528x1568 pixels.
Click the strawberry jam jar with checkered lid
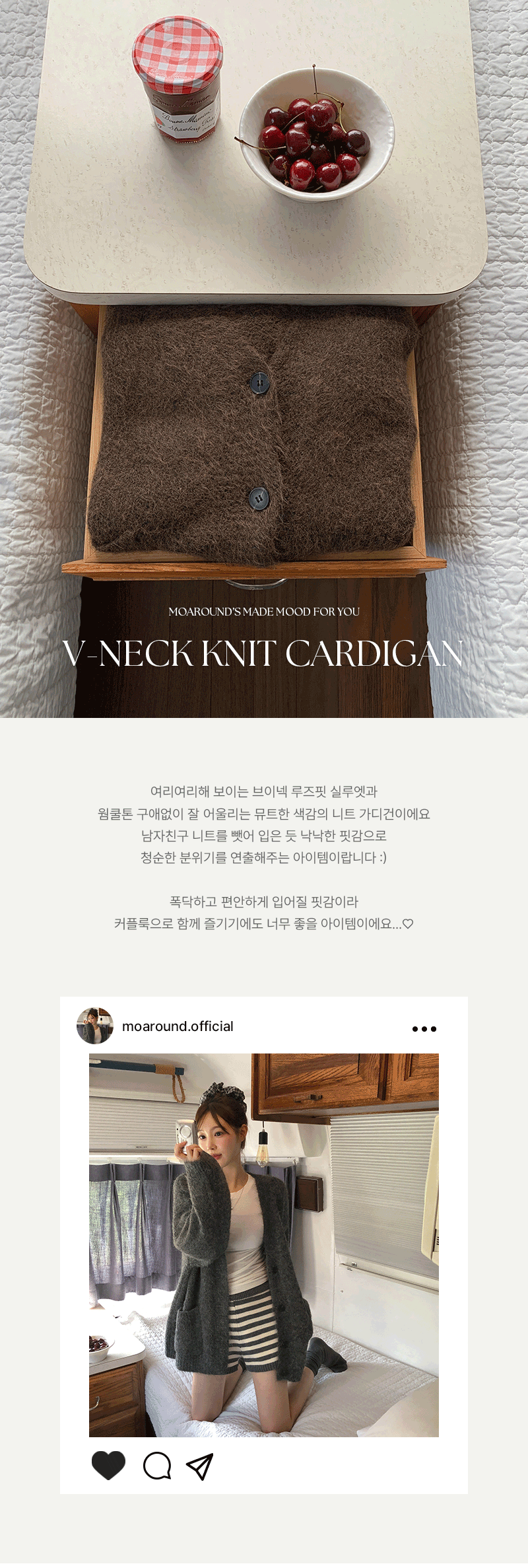click(178, 78)
